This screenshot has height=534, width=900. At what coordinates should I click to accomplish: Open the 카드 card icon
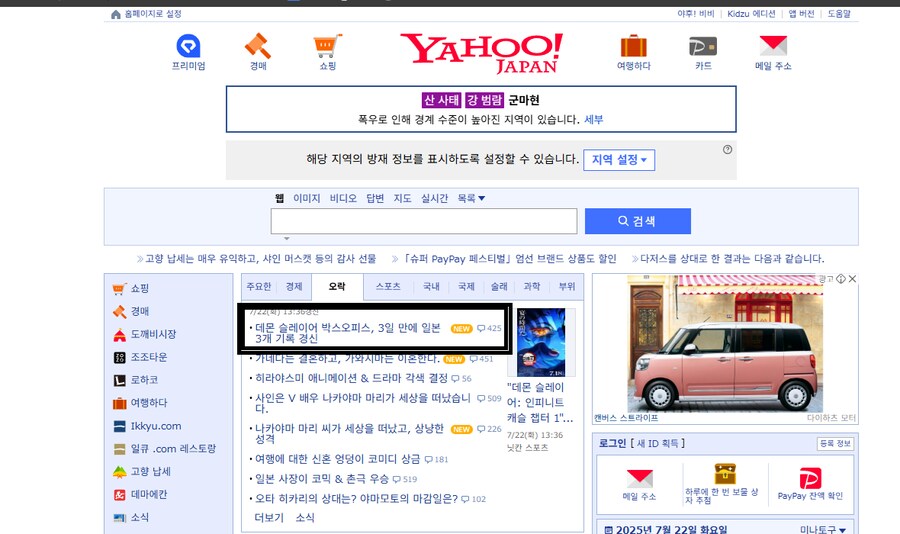(x=703, y=47)
